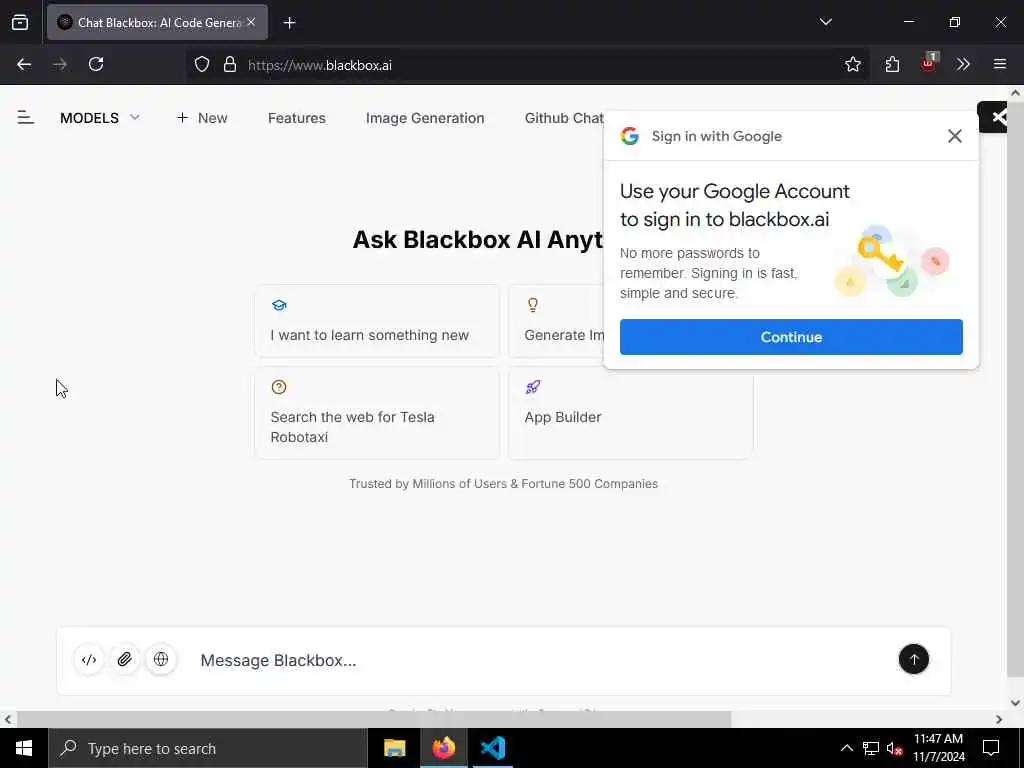This screenshot has height=768, width=1024.
Task: Open the Extensions puzzle icon
Action: tap(892, 64)
